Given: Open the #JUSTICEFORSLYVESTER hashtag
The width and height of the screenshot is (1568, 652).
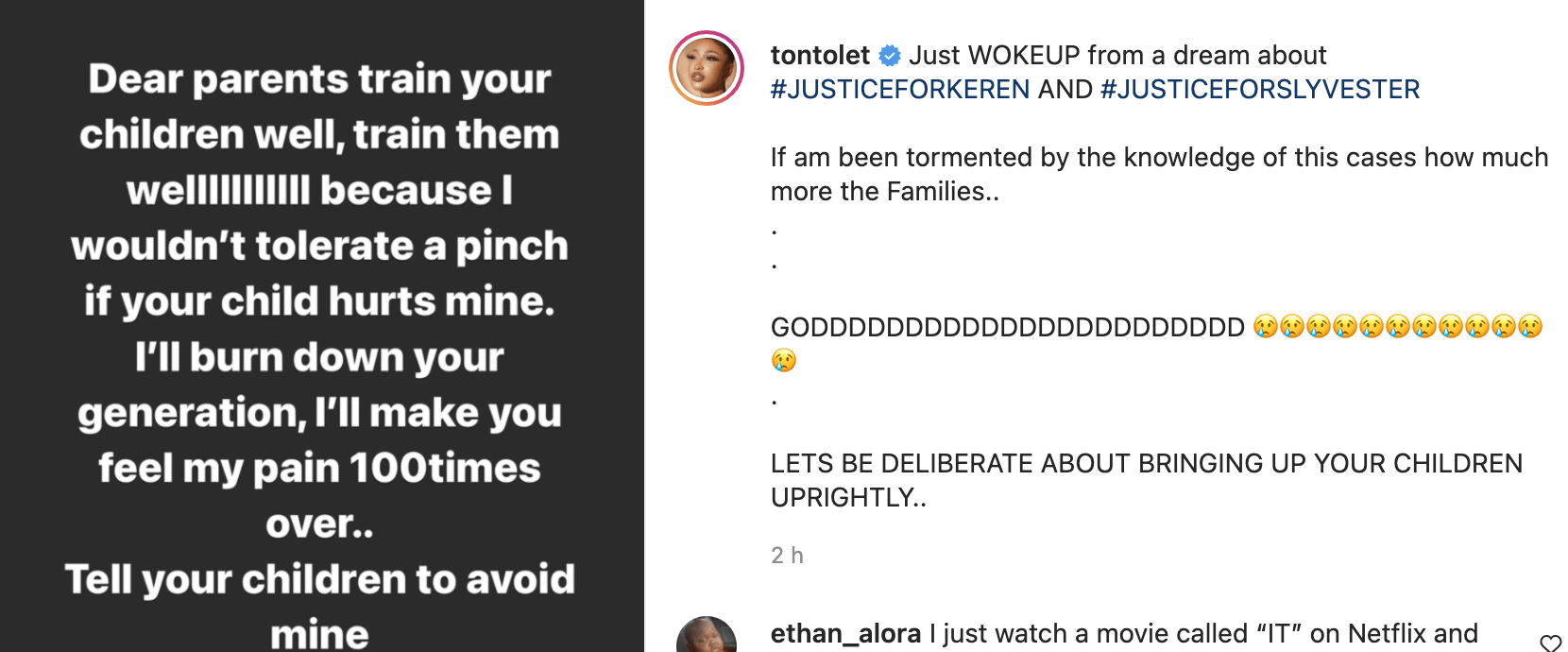Looking at the screenshot, I should click(x=1260, y=90).
